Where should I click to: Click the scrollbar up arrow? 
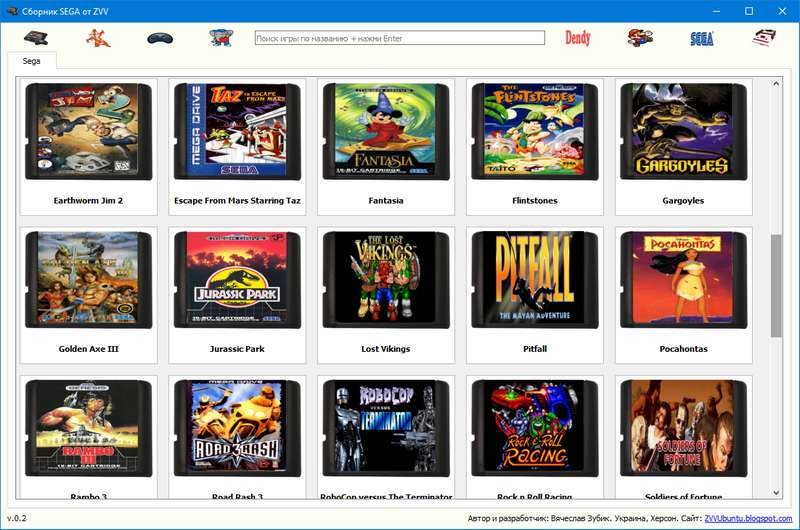point(776,83)
